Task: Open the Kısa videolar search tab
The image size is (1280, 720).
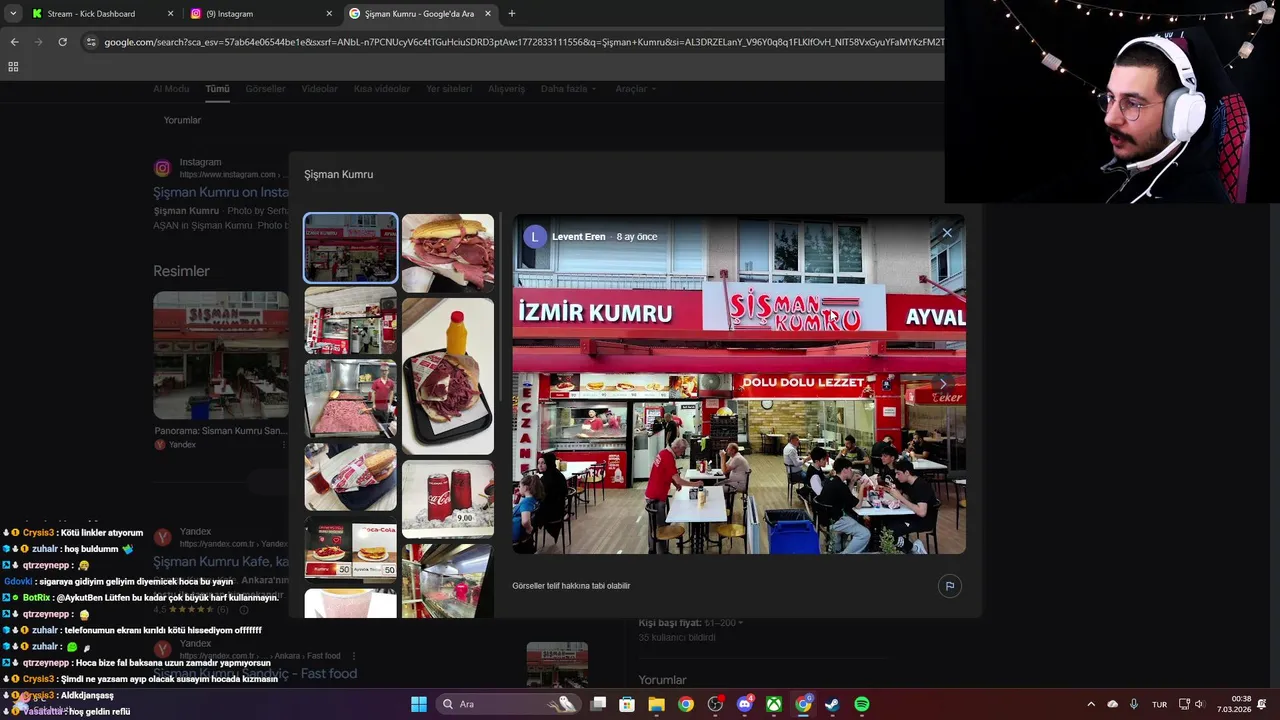Action: pyautogui.click(x=382, y=89)
